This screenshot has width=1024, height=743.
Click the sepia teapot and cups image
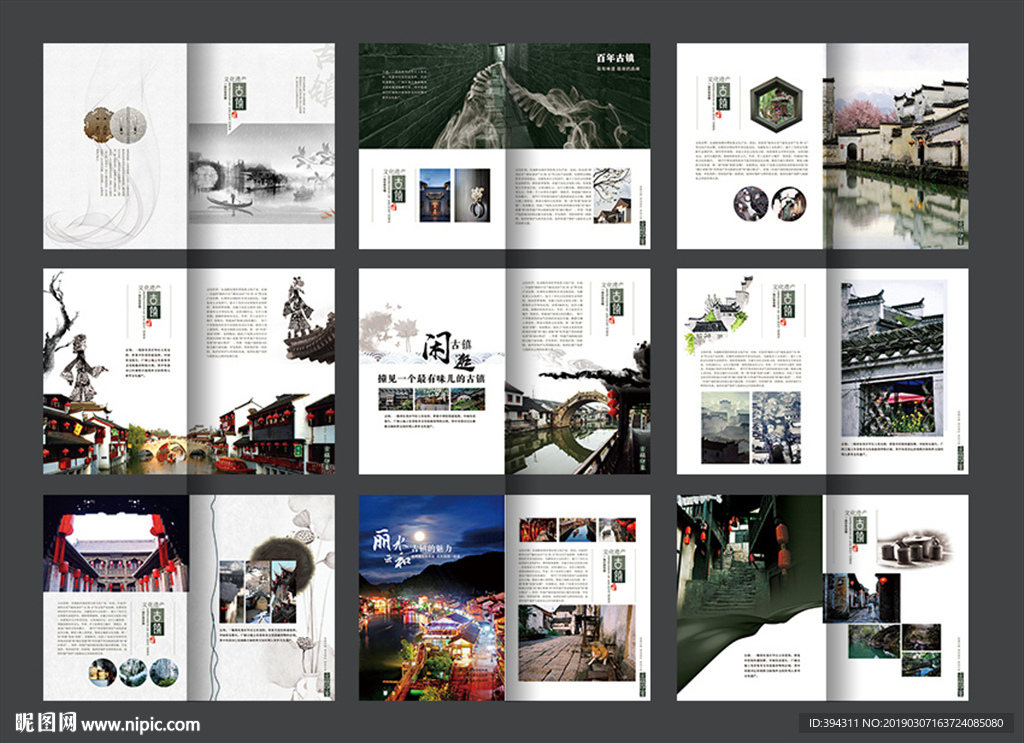(914, 548)
